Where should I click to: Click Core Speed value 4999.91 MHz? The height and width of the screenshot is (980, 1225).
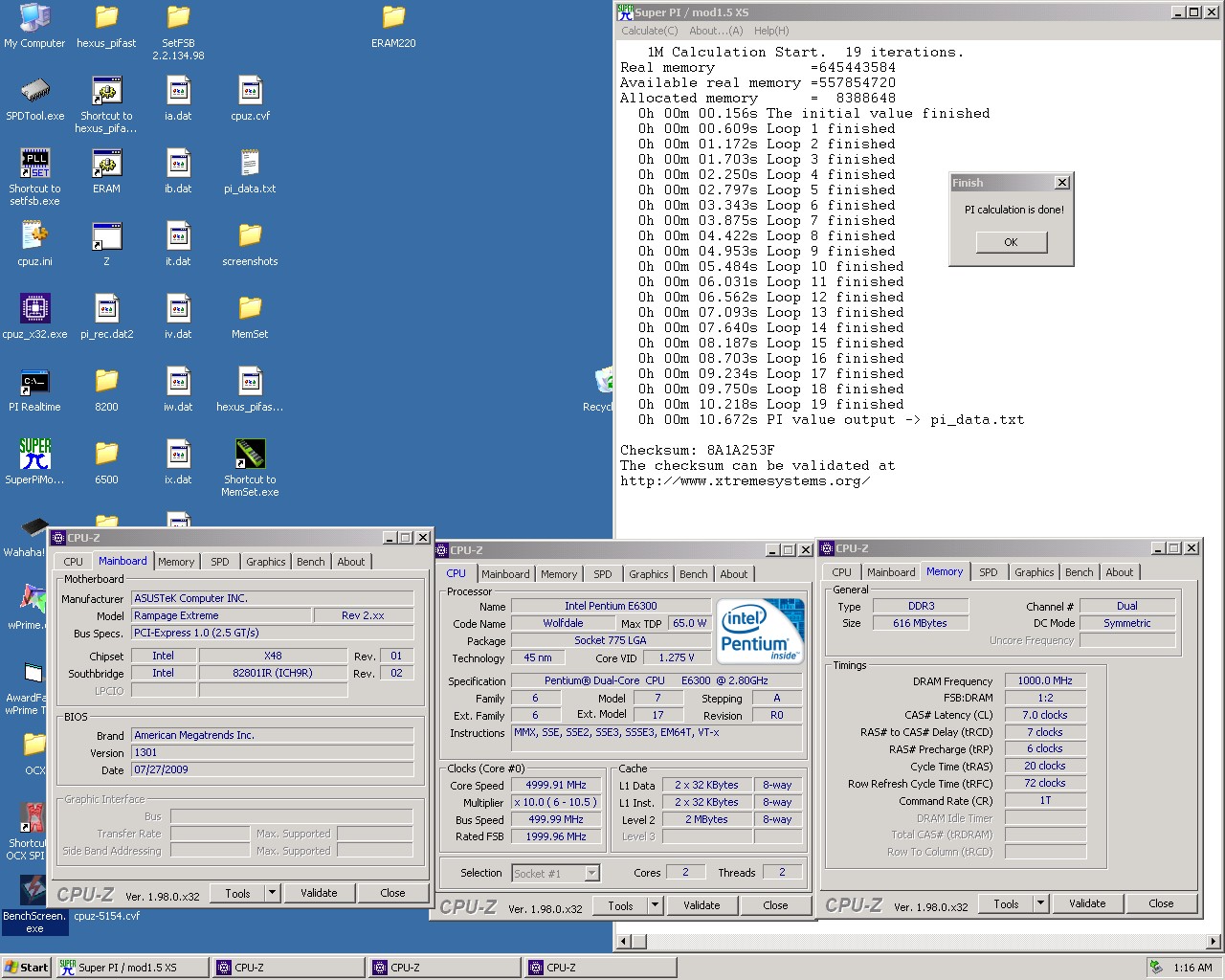pos(556,785)
